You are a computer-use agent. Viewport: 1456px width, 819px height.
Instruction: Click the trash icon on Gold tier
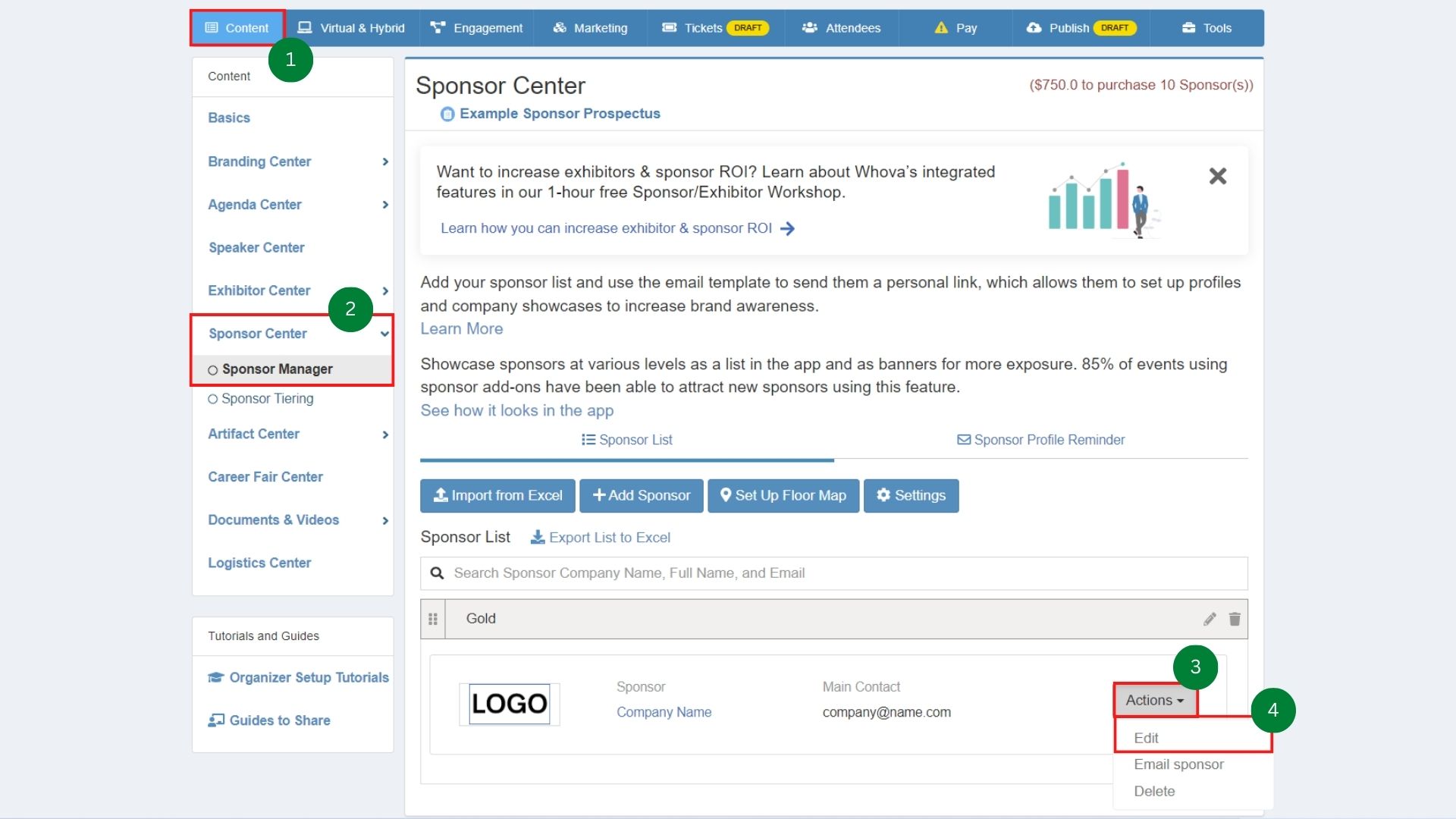[x=1235, y=619]
